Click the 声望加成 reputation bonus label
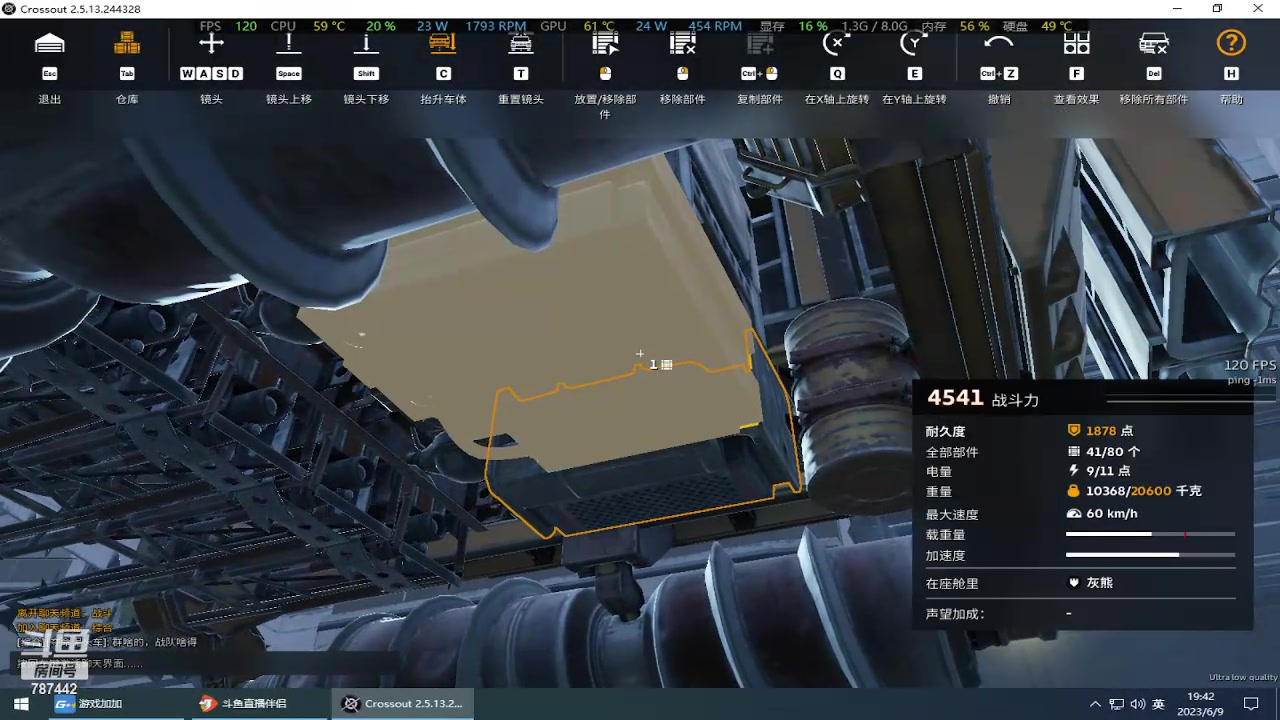1280x720 pixels. click(x=955, y=614)
